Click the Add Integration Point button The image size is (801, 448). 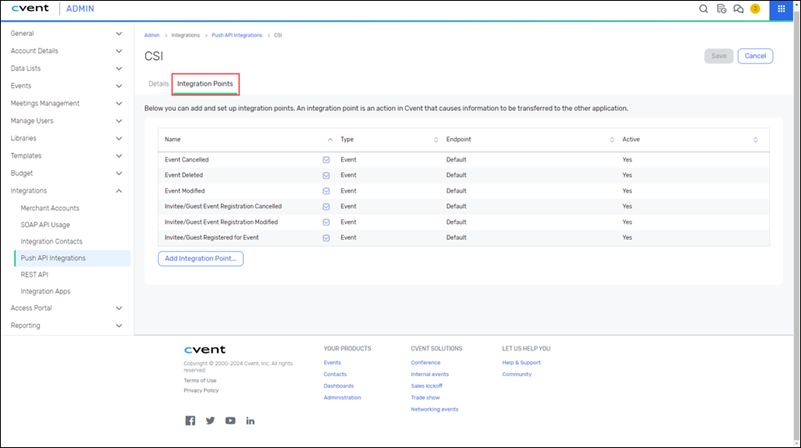coord(200,259)
